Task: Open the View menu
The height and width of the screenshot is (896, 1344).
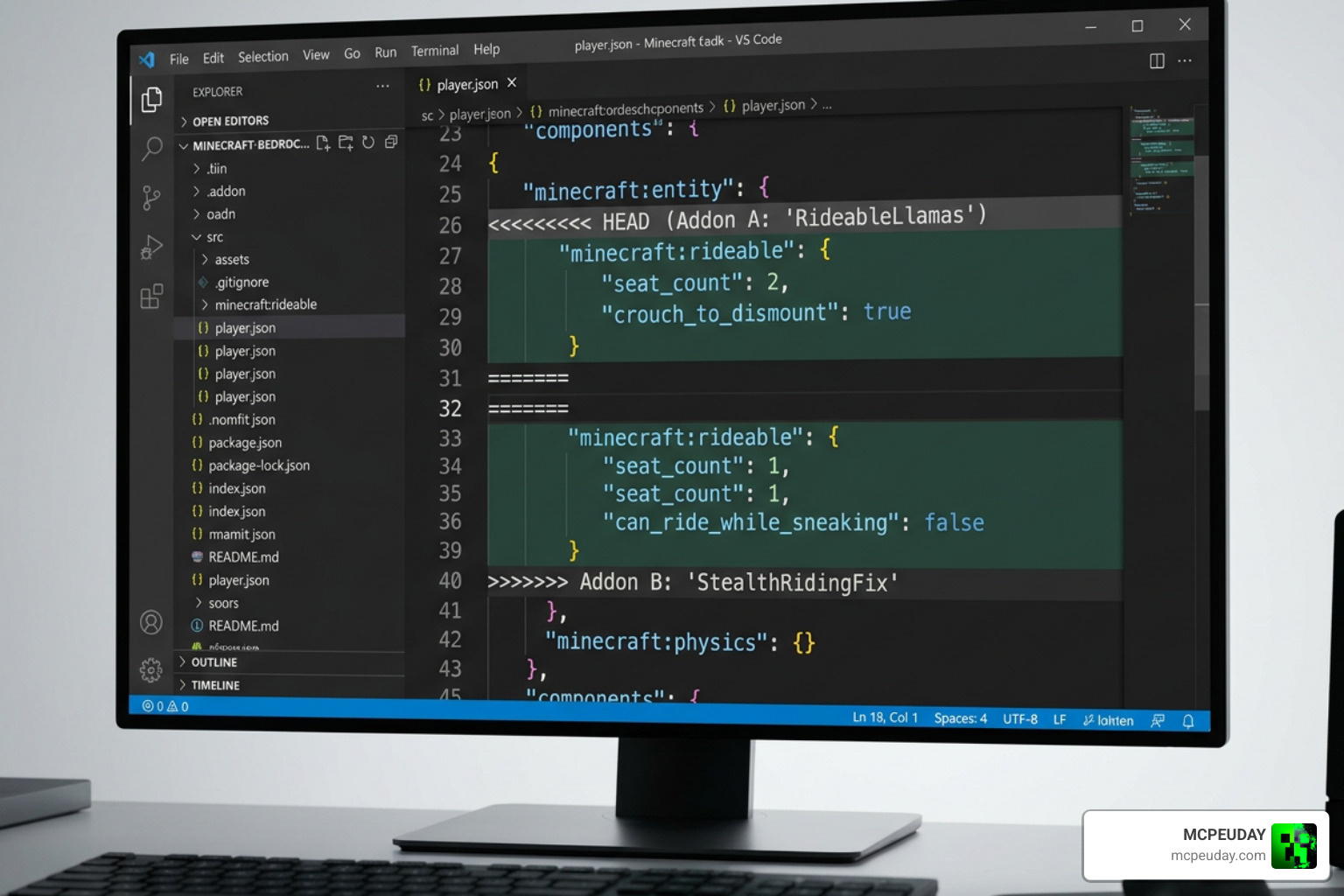Action: [x=316, y=55]
